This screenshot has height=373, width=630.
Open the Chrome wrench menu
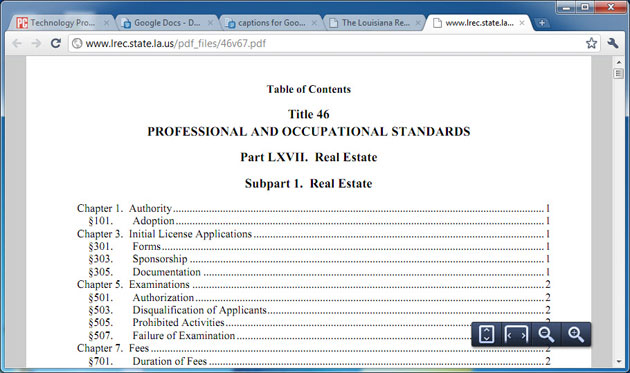[x=613, y=43]
